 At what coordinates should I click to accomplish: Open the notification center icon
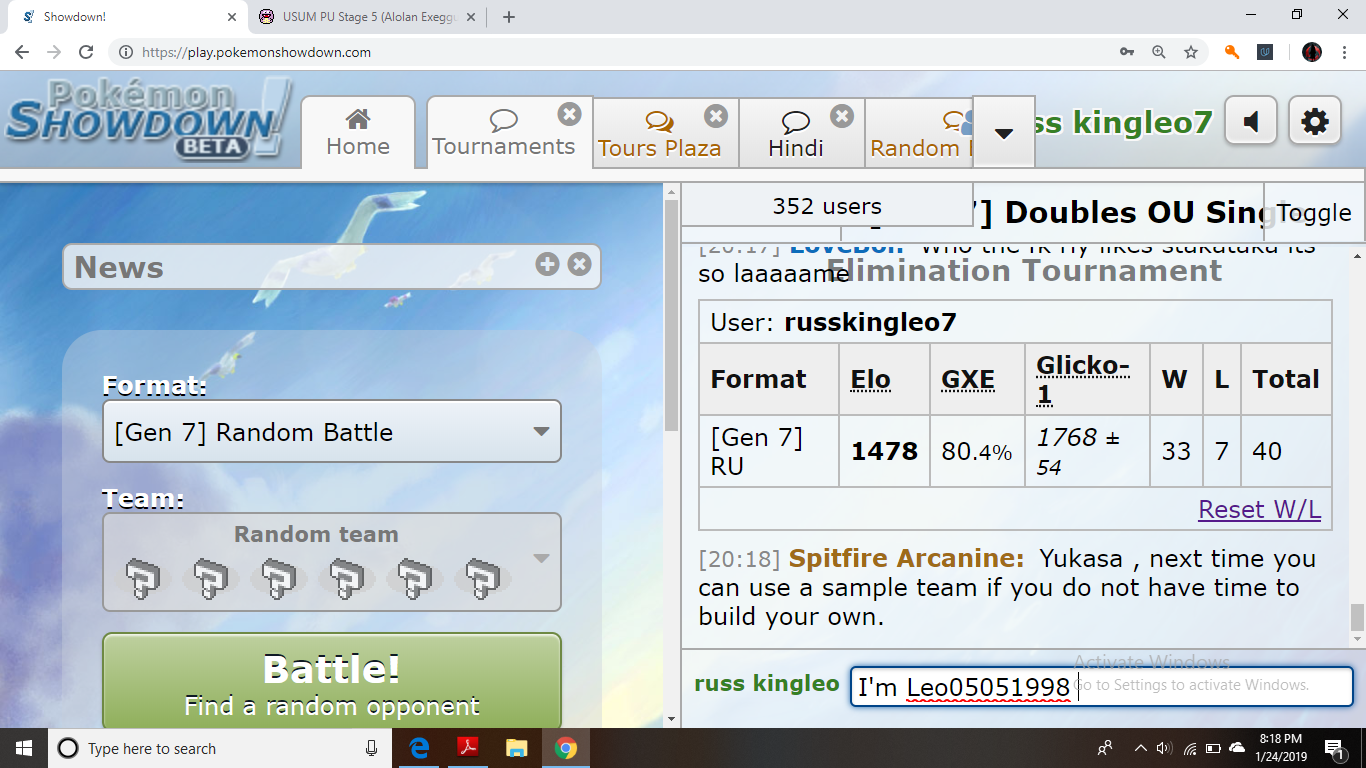[x=1334, y=748]
